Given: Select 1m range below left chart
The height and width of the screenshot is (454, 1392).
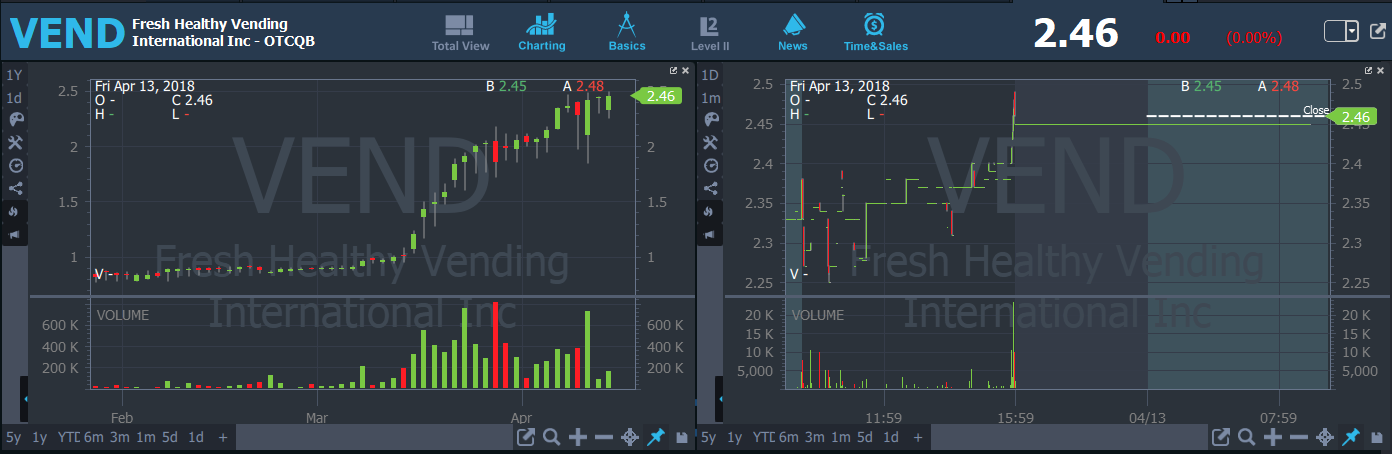Looking at the screenshot, I should click(145, 437).
